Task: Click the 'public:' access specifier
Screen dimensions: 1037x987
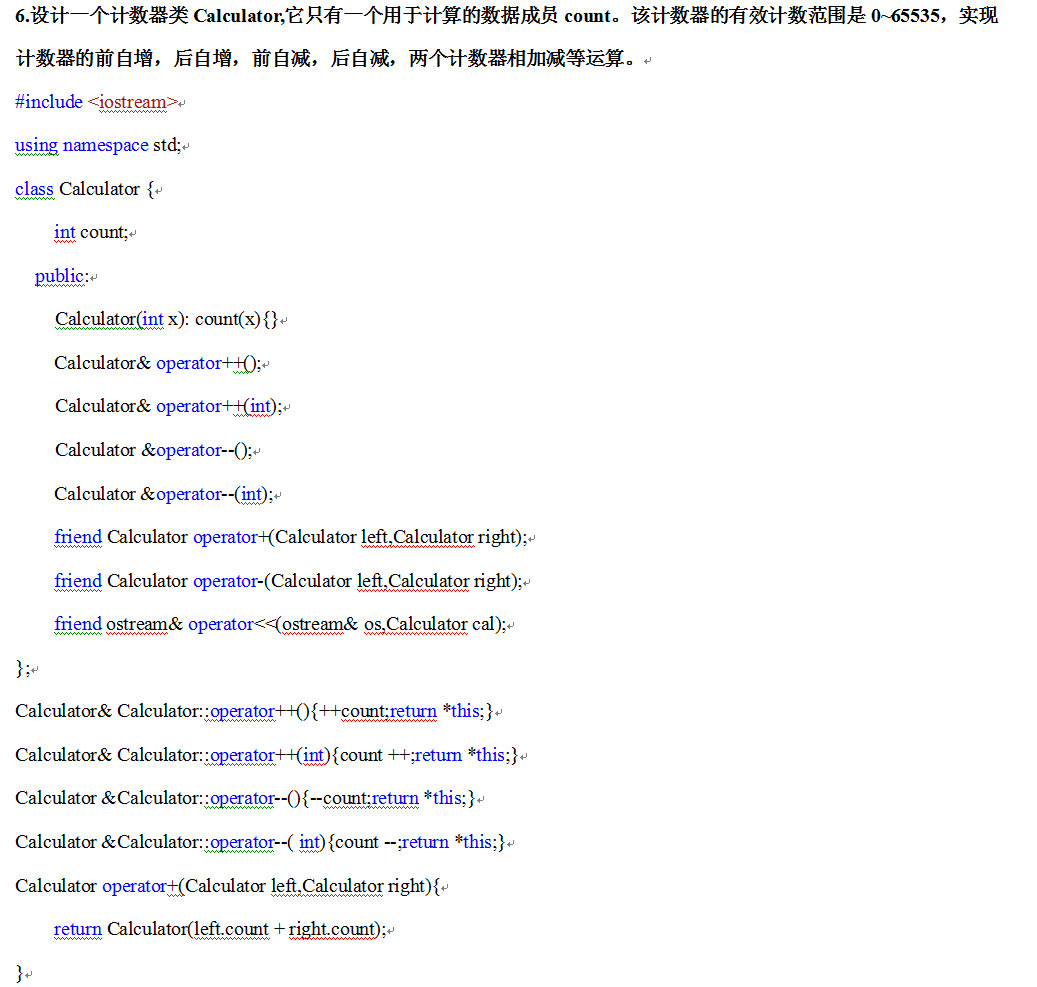Action: click(61, 276)
